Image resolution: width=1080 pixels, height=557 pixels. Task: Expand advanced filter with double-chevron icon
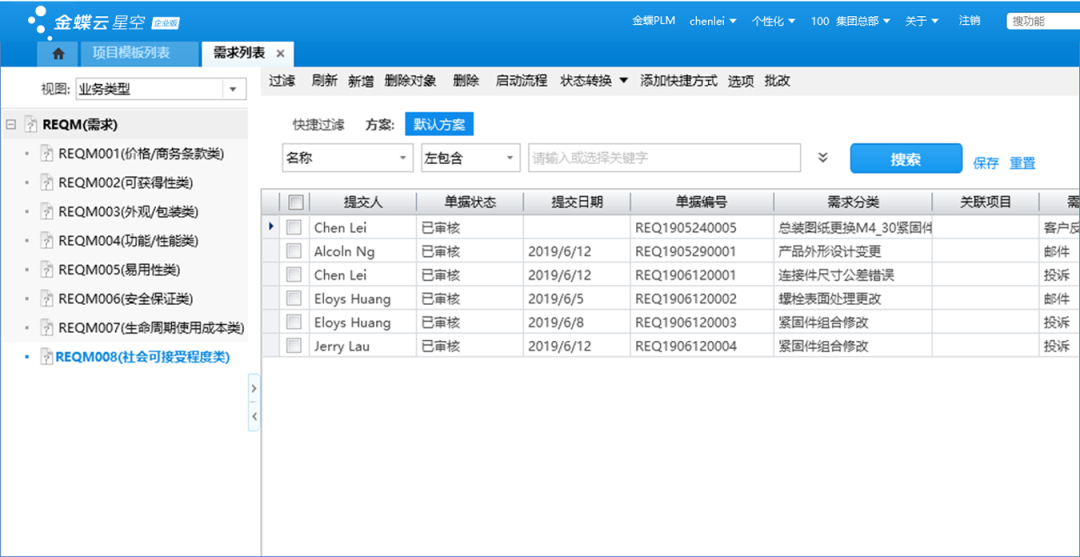823,158
